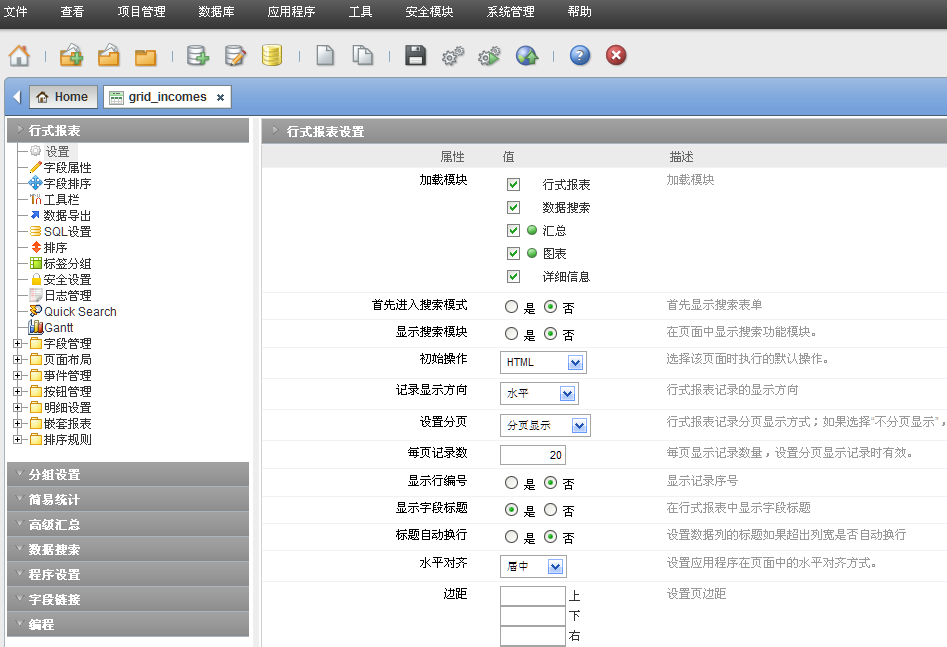947x647 pixels.
Task: Open the 设置分页 dropdown
Action: 545,426
